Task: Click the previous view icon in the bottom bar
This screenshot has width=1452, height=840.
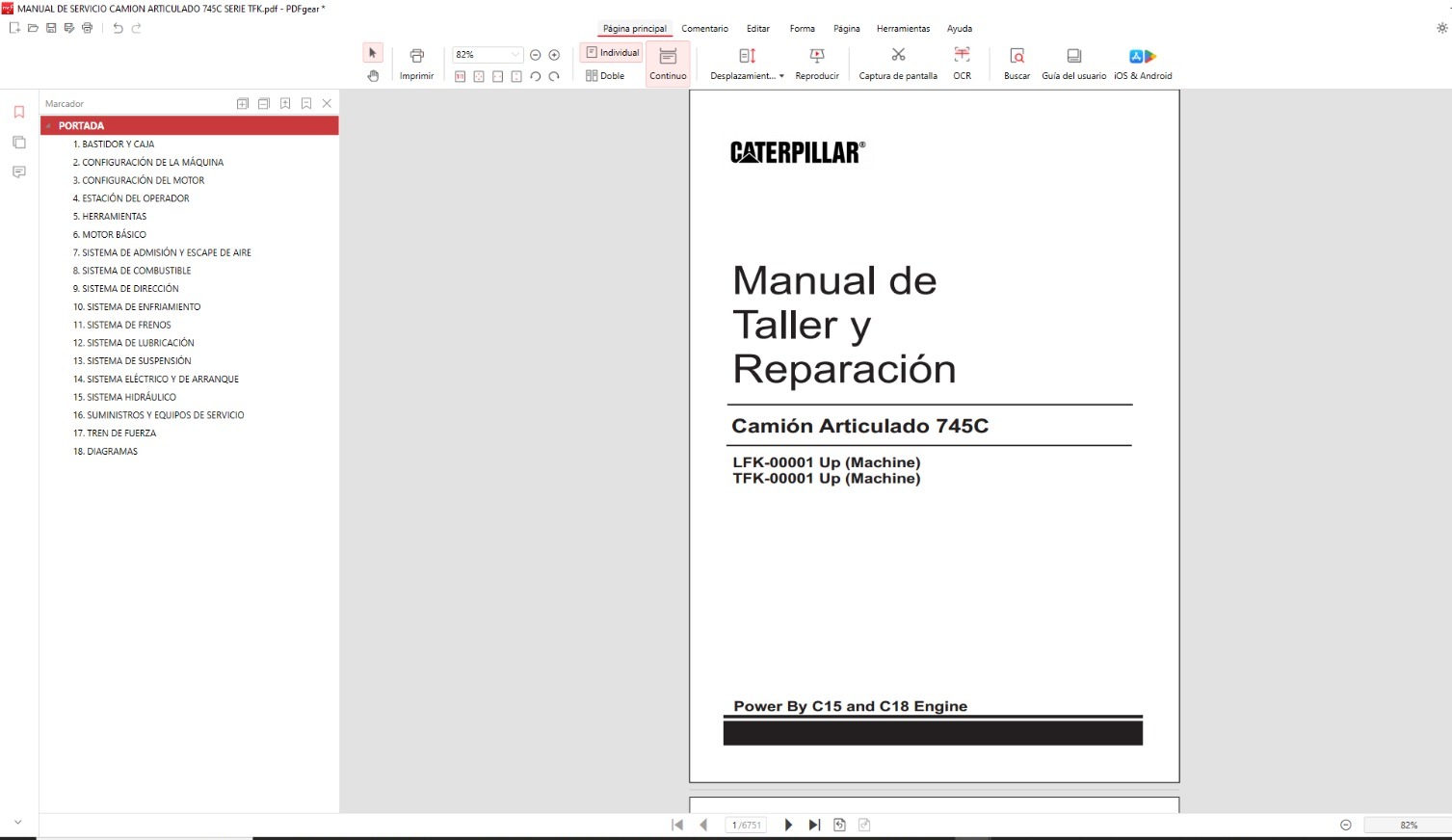Action: (839, 825)
